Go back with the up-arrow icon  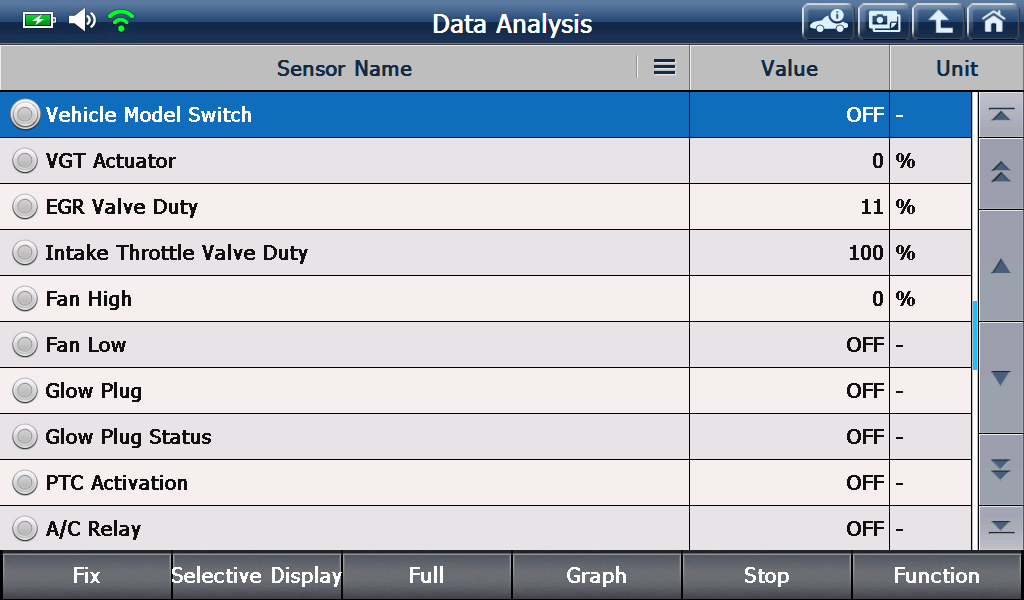click(x=938, y=22)
